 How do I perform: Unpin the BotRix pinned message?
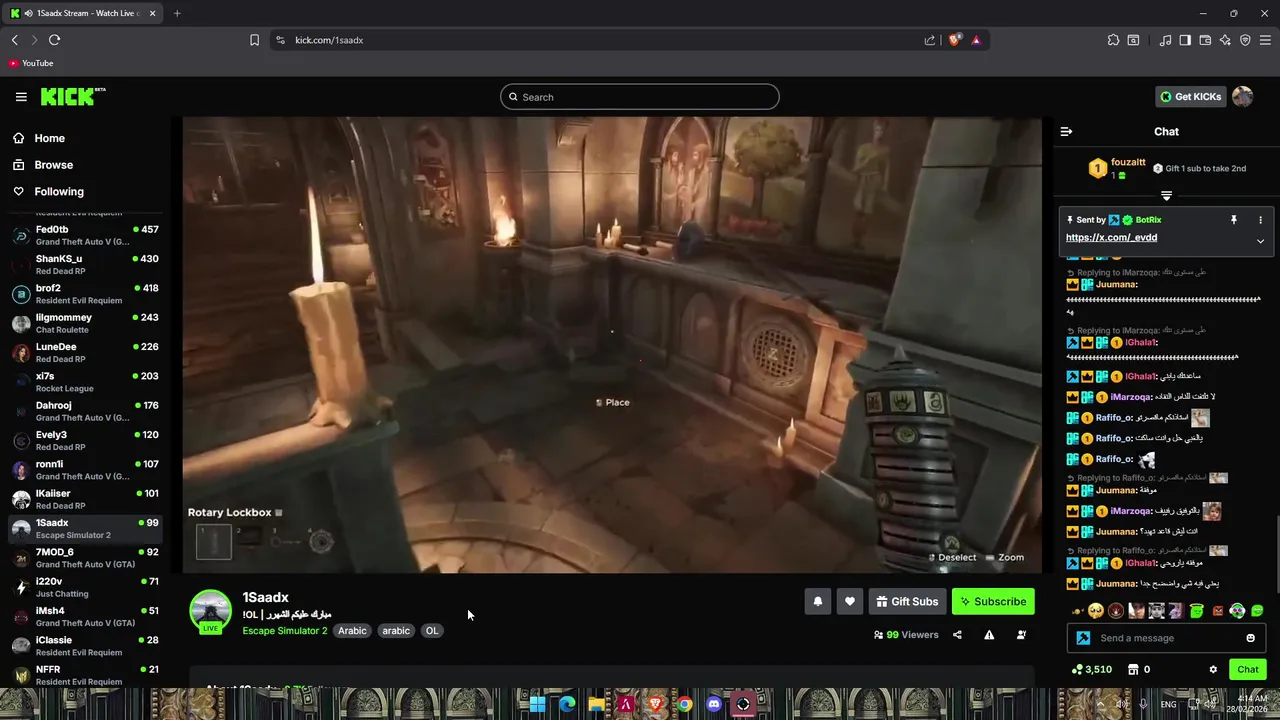point(1234,220)
